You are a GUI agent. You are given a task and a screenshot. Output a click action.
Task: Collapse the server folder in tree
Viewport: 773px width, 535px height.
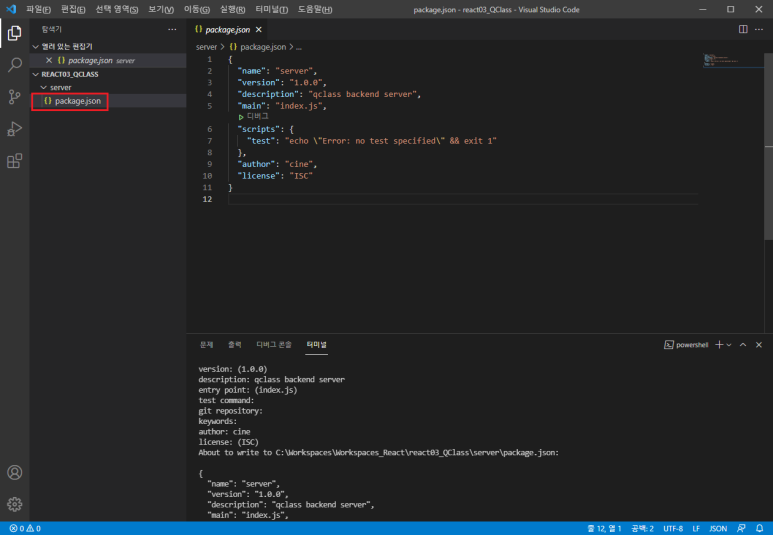point(44,87)
